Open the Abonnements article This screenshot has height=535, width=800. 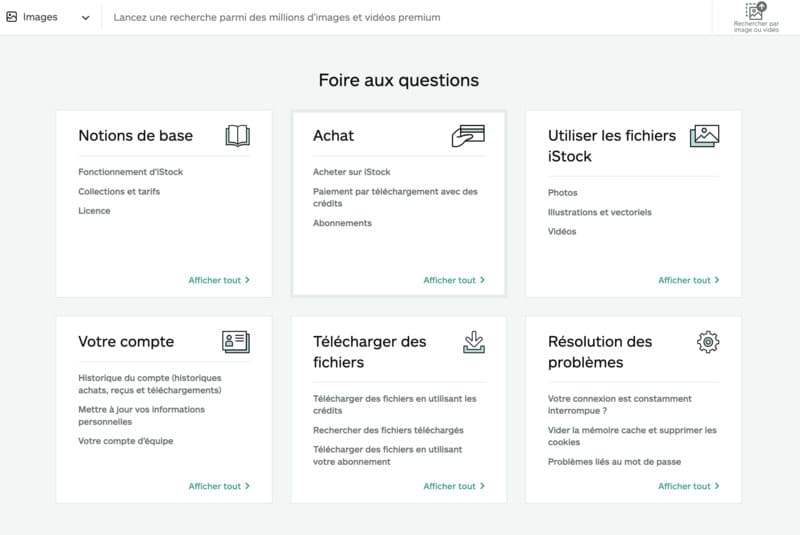point(342,223)
